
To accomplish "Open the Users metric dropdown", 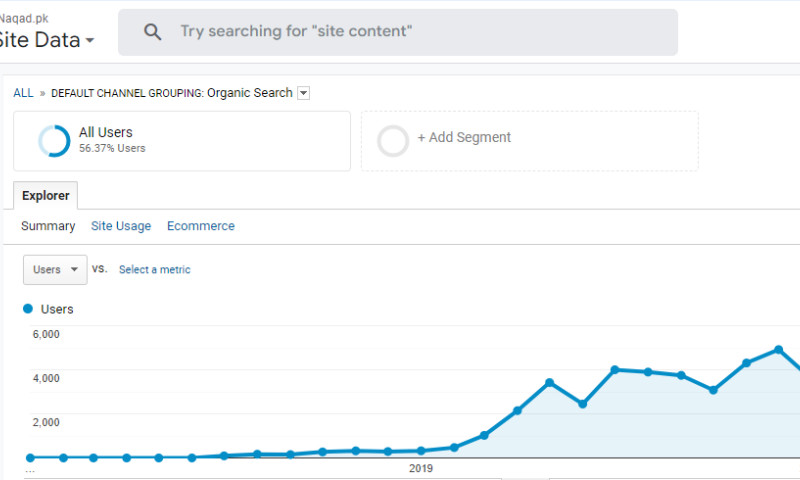I will pyautogui.click(x=55, y=269).
